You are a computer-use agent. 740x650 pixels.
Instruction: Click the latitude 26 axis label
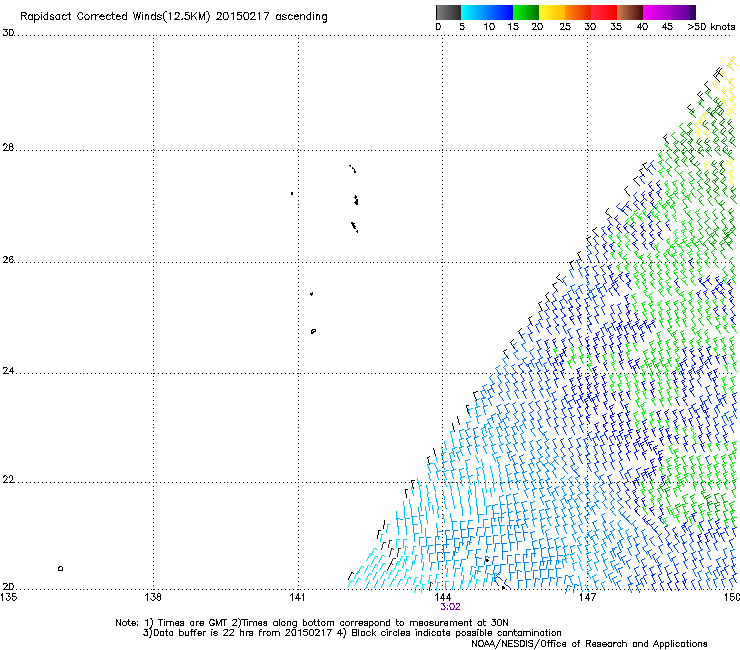(8, 260)
